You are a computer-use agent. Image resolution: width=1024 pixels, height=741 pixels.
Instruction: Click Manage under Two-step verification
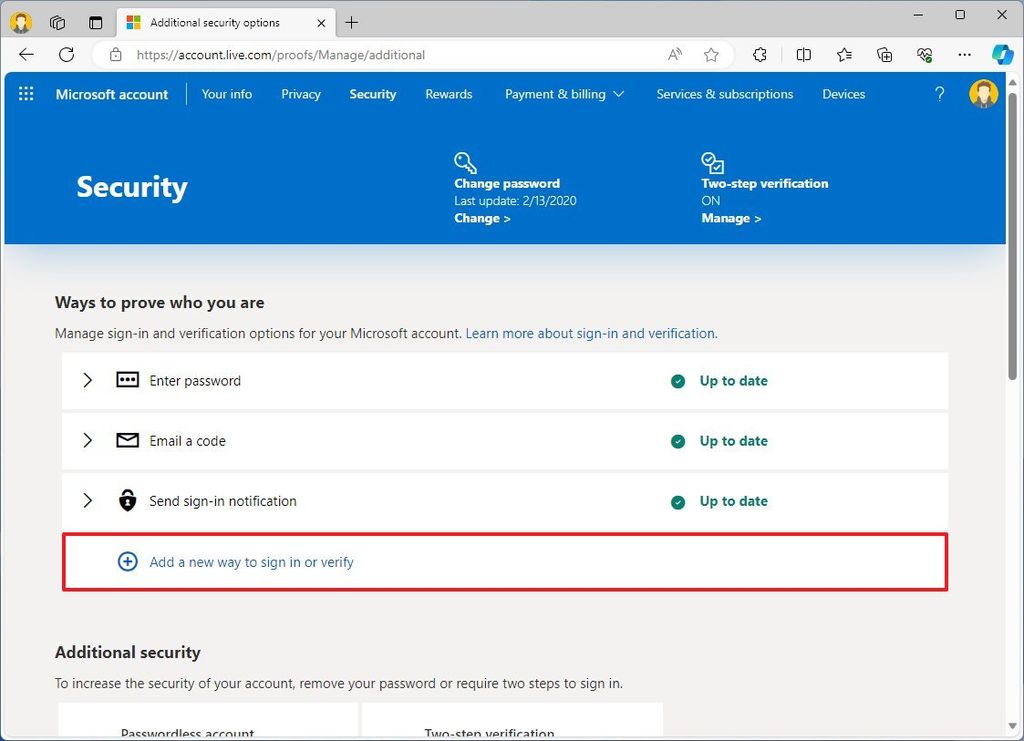[727, 217]
